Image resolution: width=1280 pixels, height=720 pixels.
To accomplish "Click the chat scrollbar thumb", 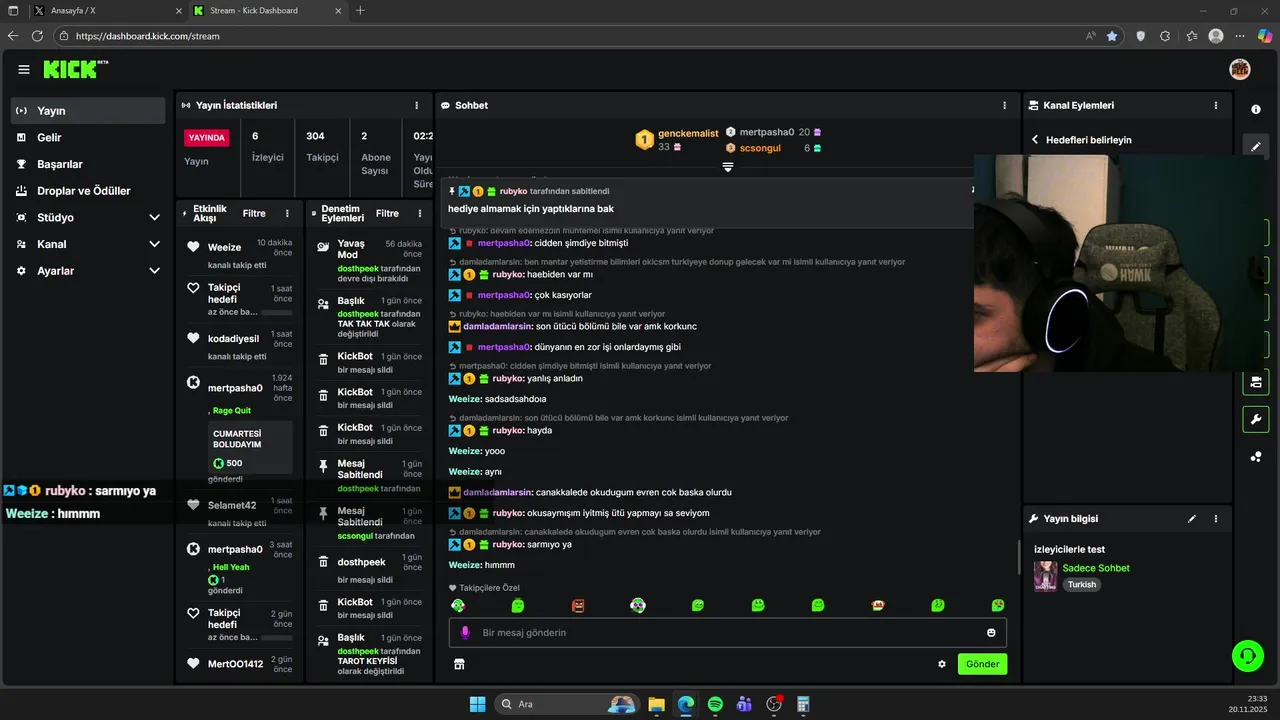I will point(1019,558).
